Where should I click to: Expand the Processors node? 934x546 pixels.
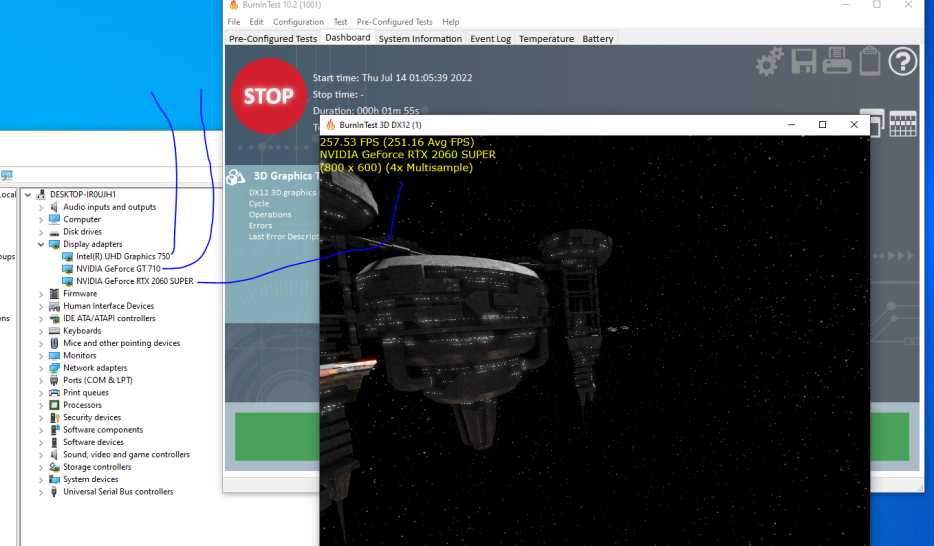pos(41,405)
